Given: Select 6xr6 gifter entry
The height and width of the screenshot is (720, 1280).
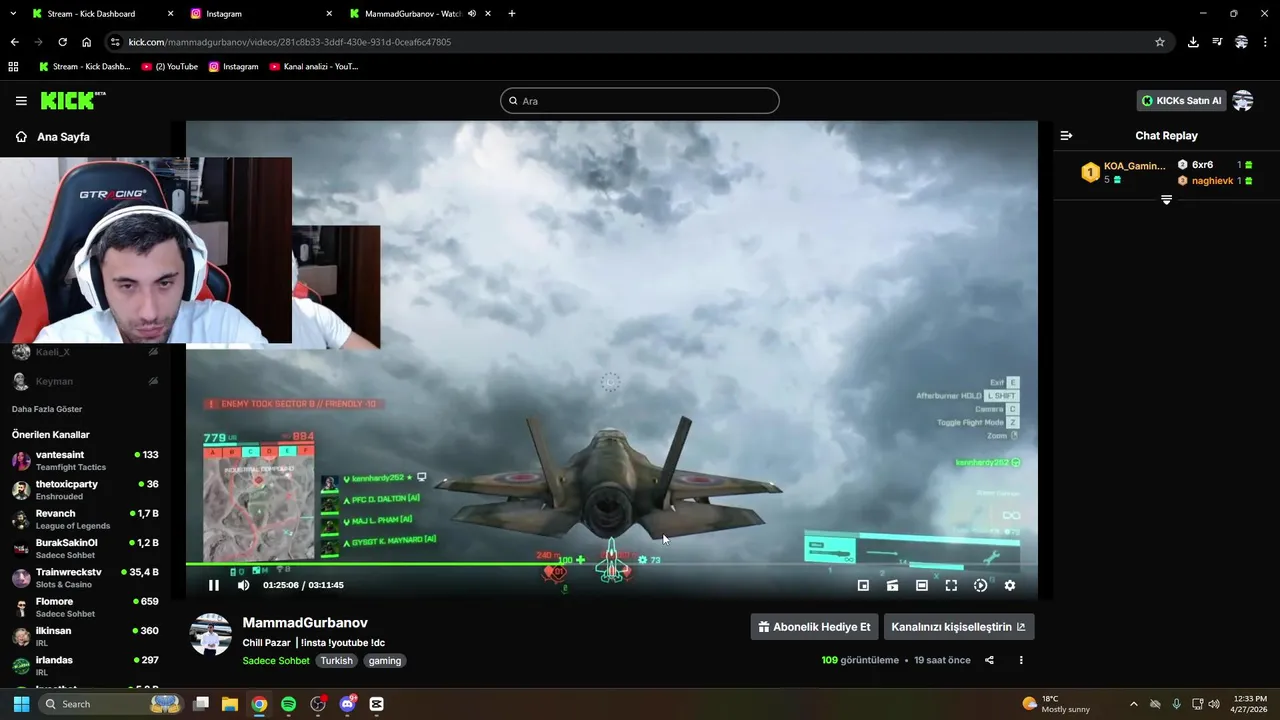Looking at the screenshot, I should click(x=1215, y=165).
